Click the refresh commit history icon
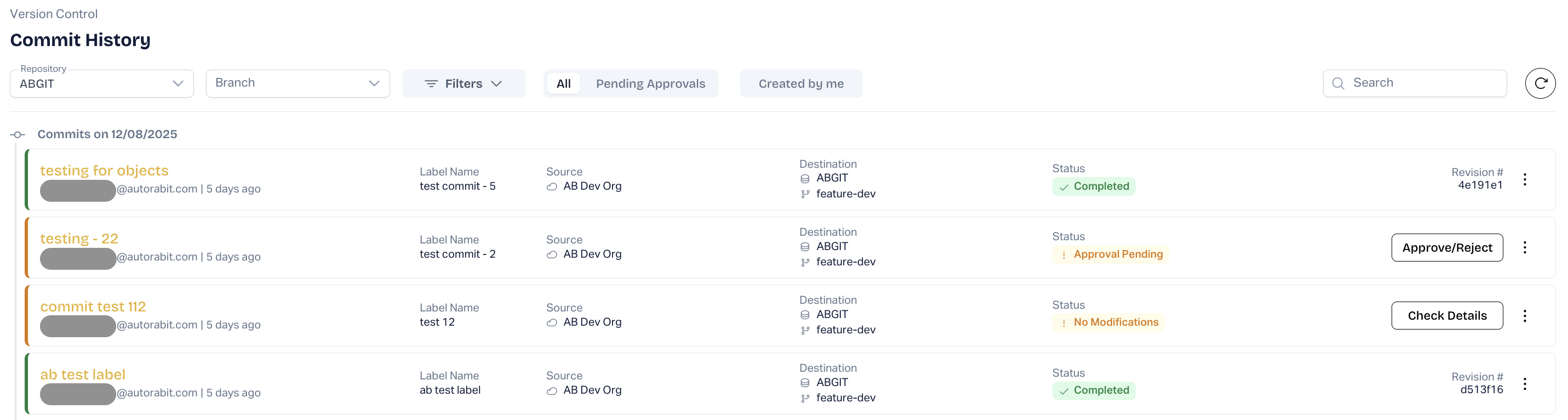This screenshot has width=1568, height=420. [x=1540, y=83]
